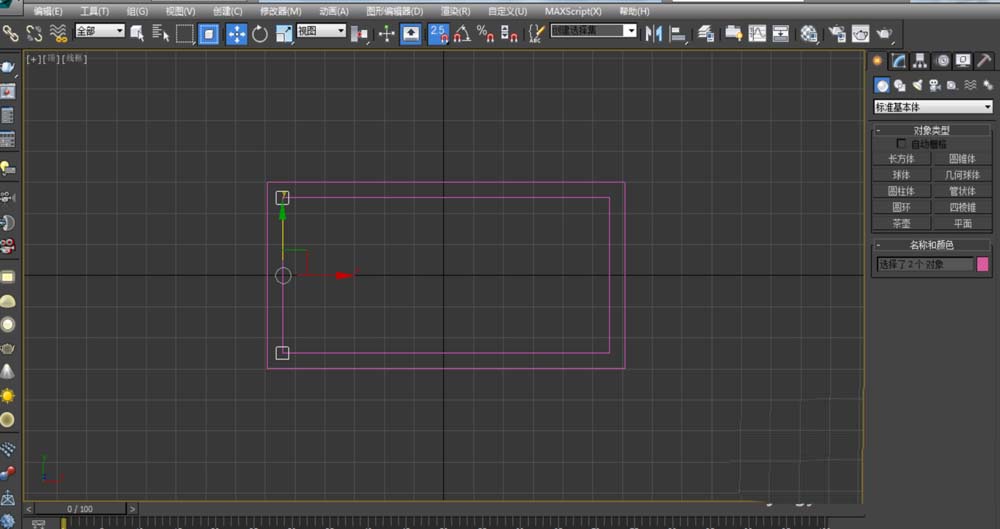Open the Utilities hammer panel
This screenshot has height=529, width=1000.
tap(984, 60)
